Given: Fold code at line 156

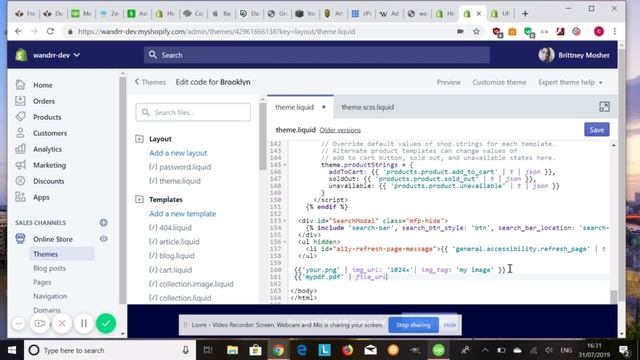Looking at the screenshot, I should (x=285, y=242).
